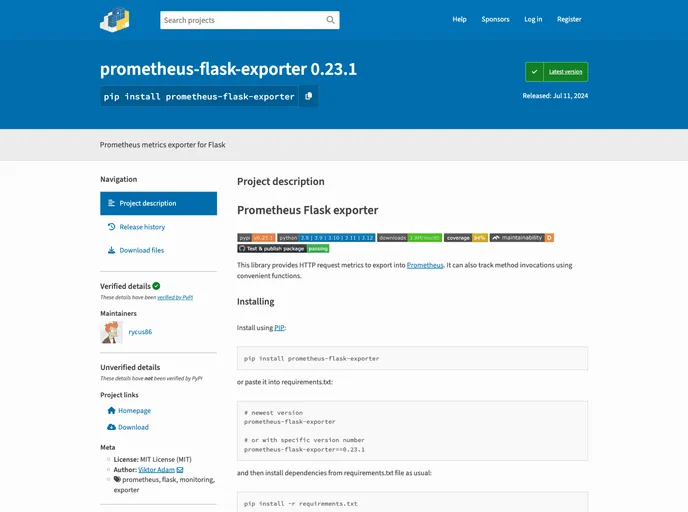Open the Sponsors page
The image size is (688, 512).
click(495, 19)
